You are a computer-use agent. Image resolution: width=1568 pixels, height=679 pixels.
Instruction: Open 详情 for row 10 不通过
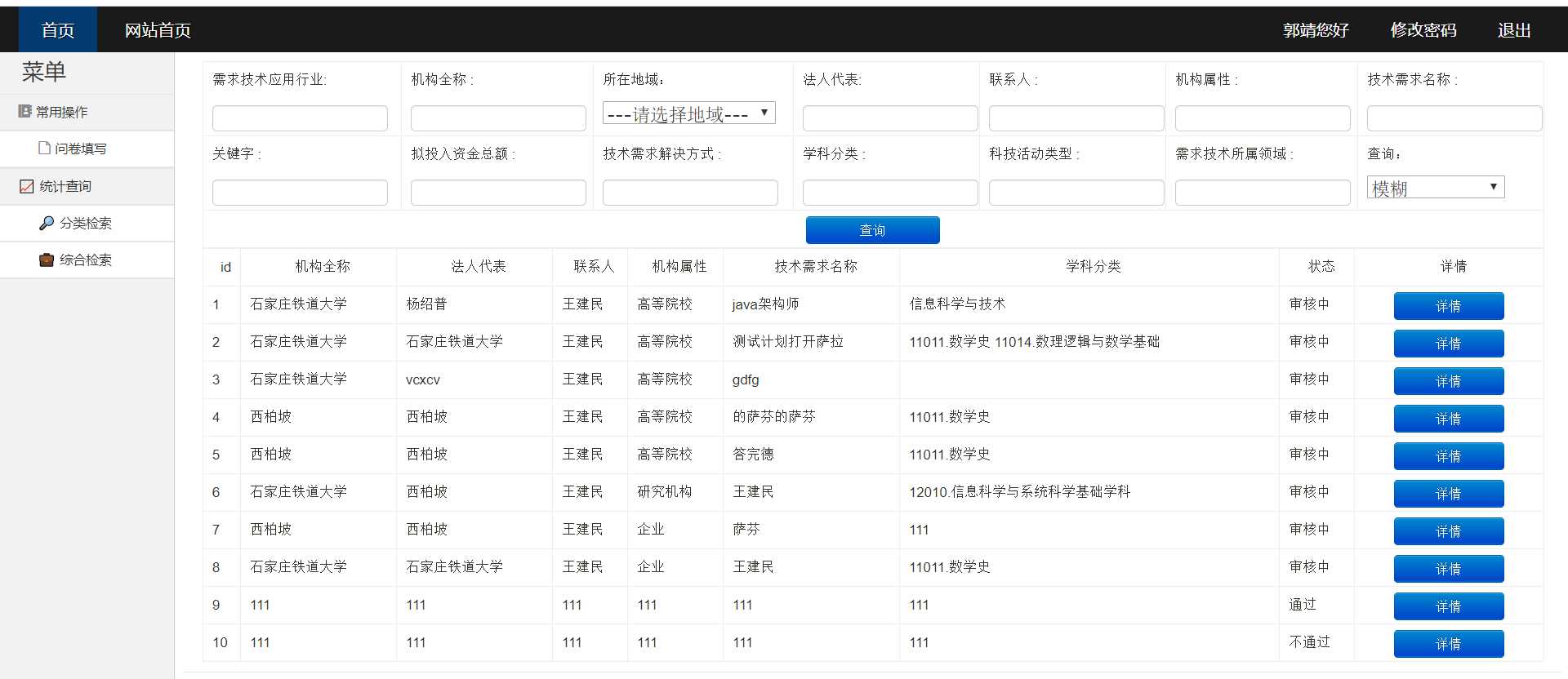(1449, 644)
